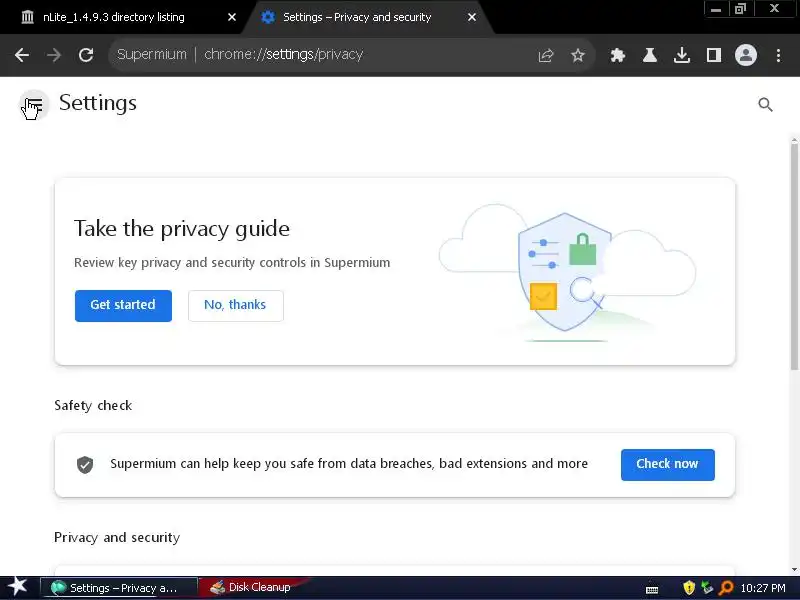Click Get started for the privacy guide
Screen dimensions: 800x600
coord(123,306)
